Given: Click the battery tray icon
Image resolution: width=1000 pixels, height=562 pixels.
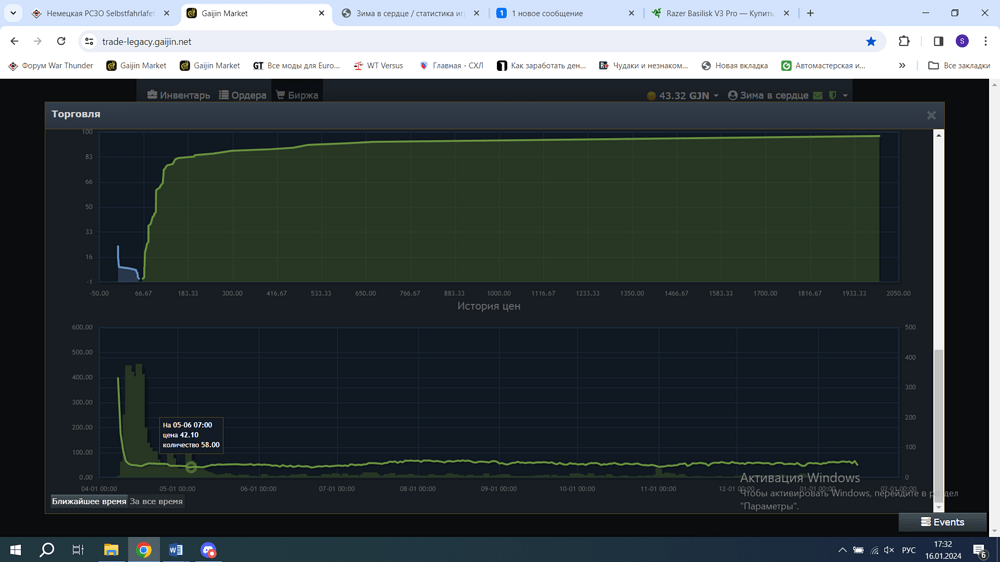Looking at the screenshot, I should click(858, 550).
